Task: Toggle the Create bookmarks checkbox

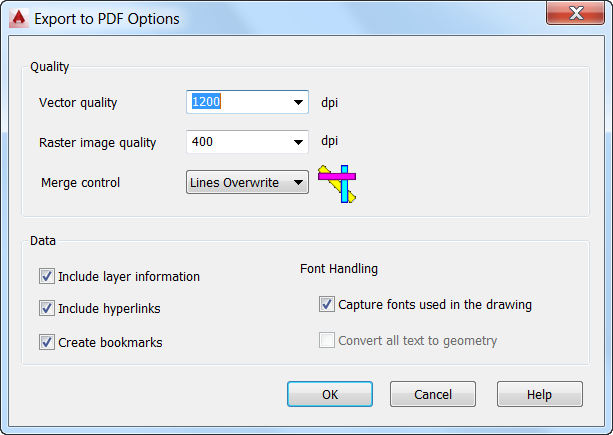Action: click(47, 342)
